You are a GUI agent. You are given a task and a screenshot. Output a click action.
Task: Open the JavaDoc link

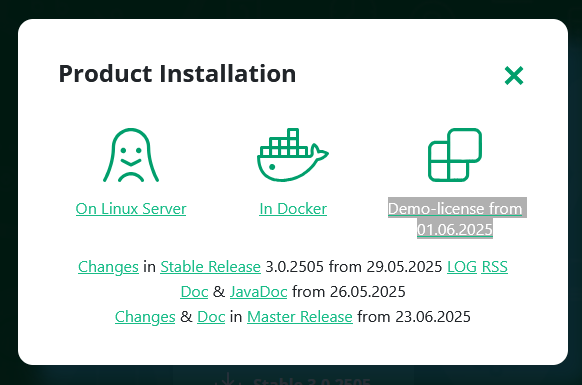(x=259, y=292)
